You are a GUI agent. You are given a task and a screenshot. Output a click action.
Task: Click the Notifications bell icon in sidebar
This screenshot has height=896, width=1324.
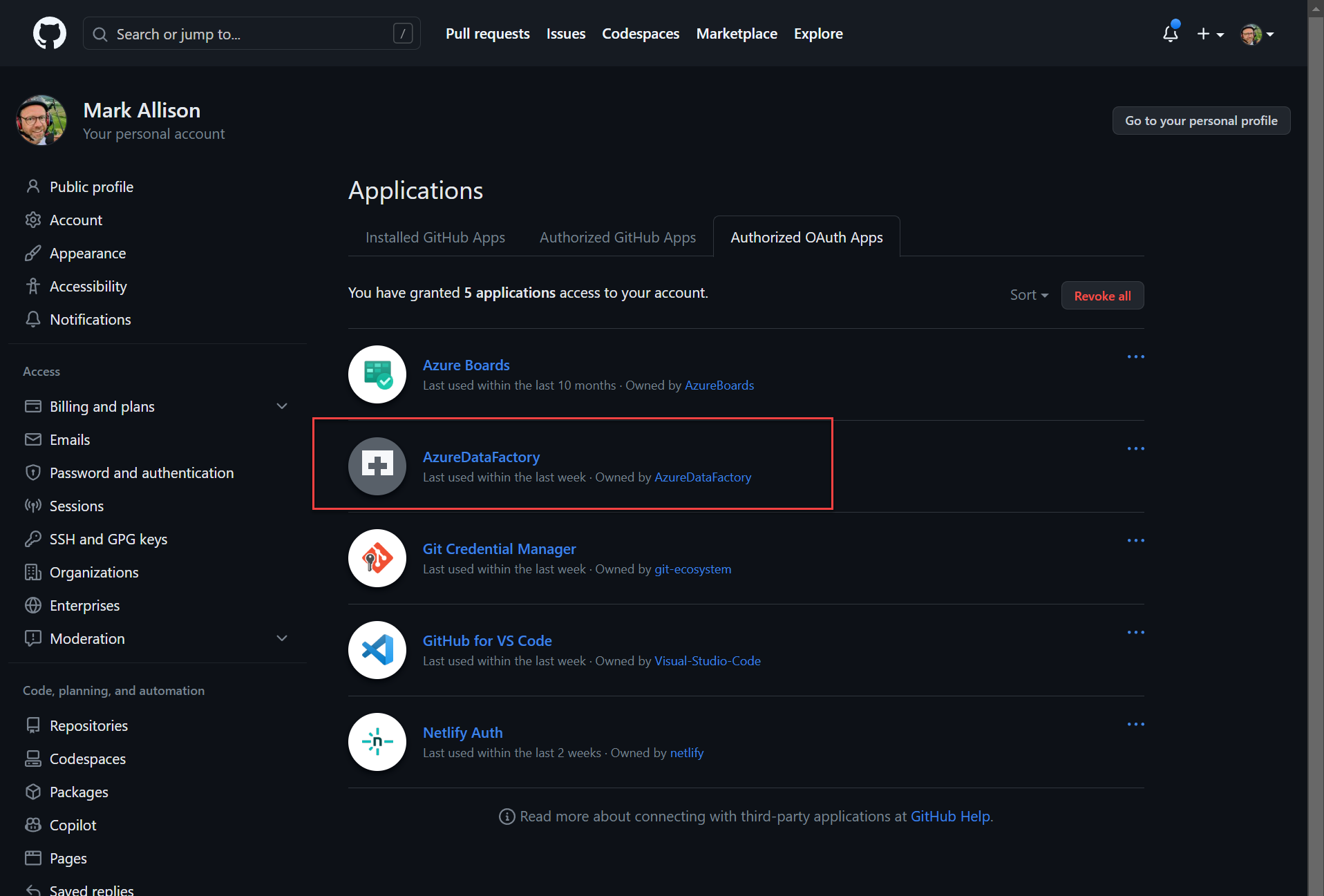click(x=32, y=319)
